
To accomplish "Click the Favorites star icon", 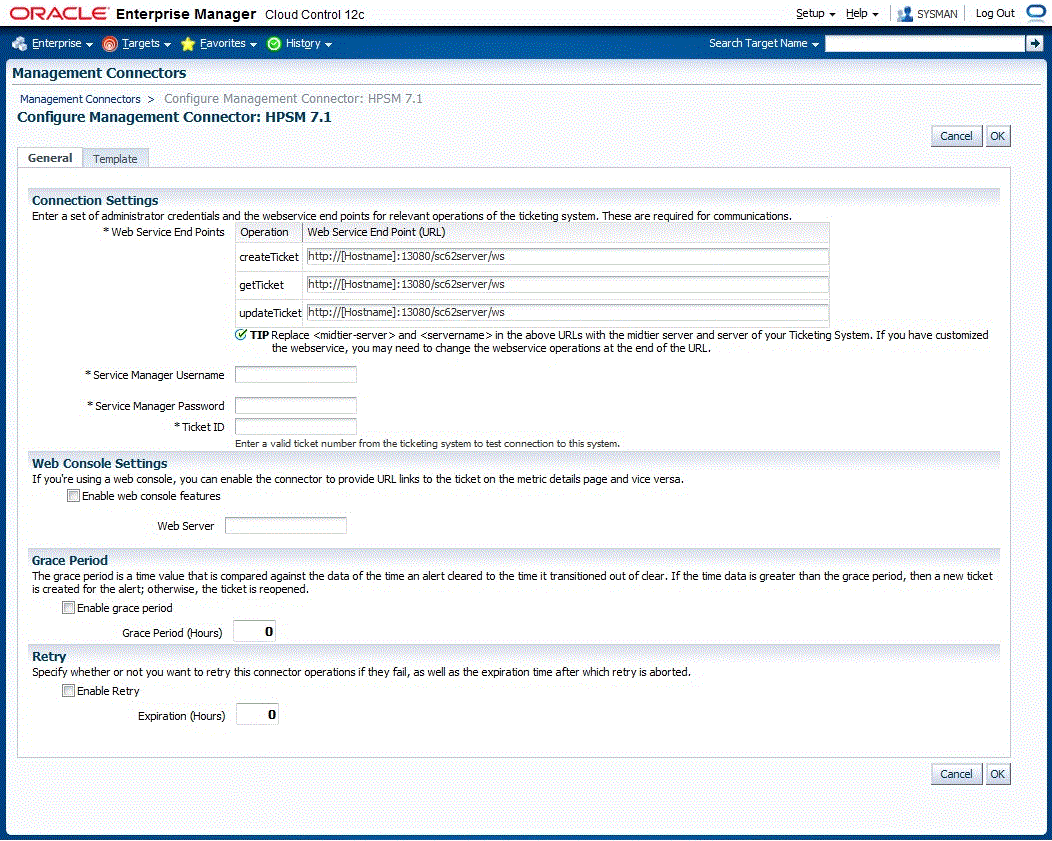I will [188, 44].
